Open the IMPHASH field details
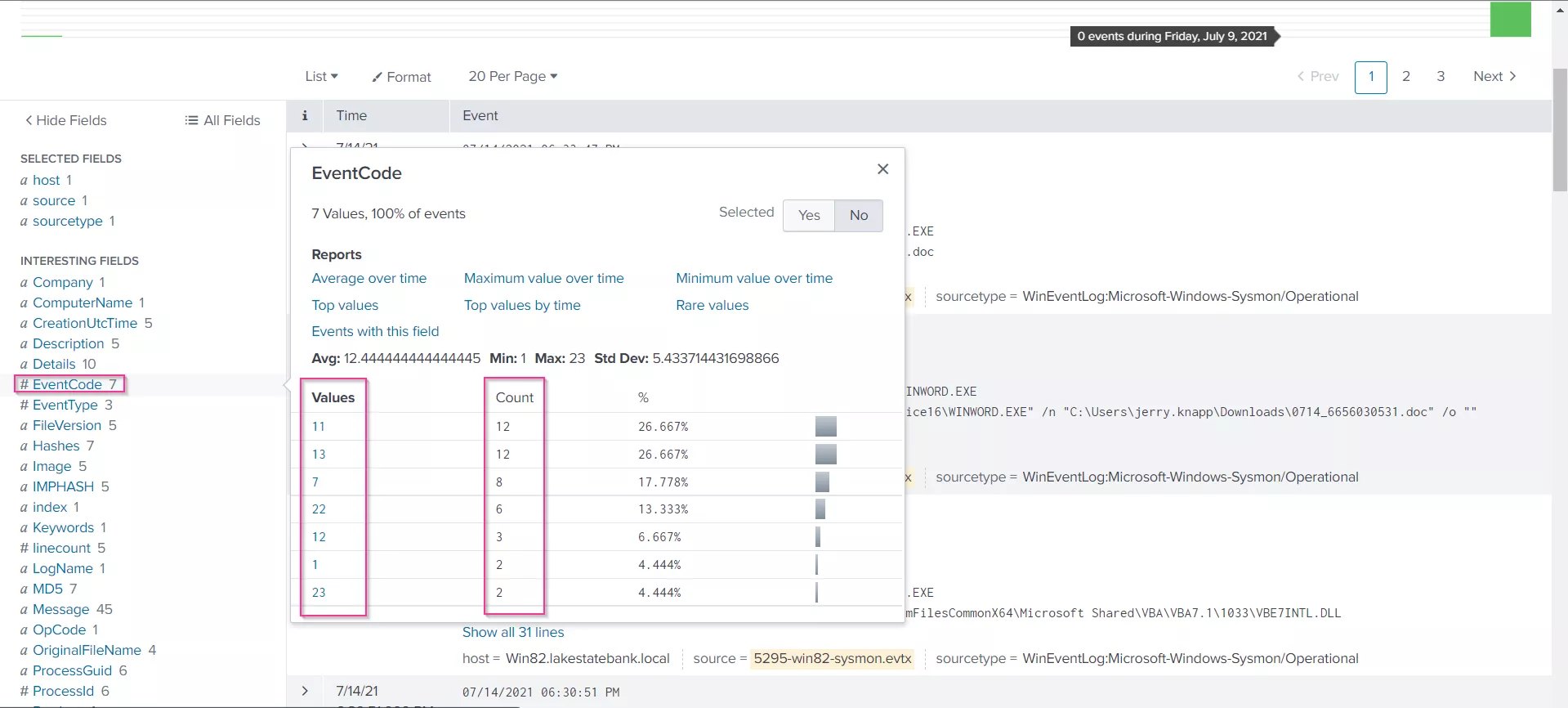Screen dimensions: 1568x708 pyautogui.click(x=64, y=486)
